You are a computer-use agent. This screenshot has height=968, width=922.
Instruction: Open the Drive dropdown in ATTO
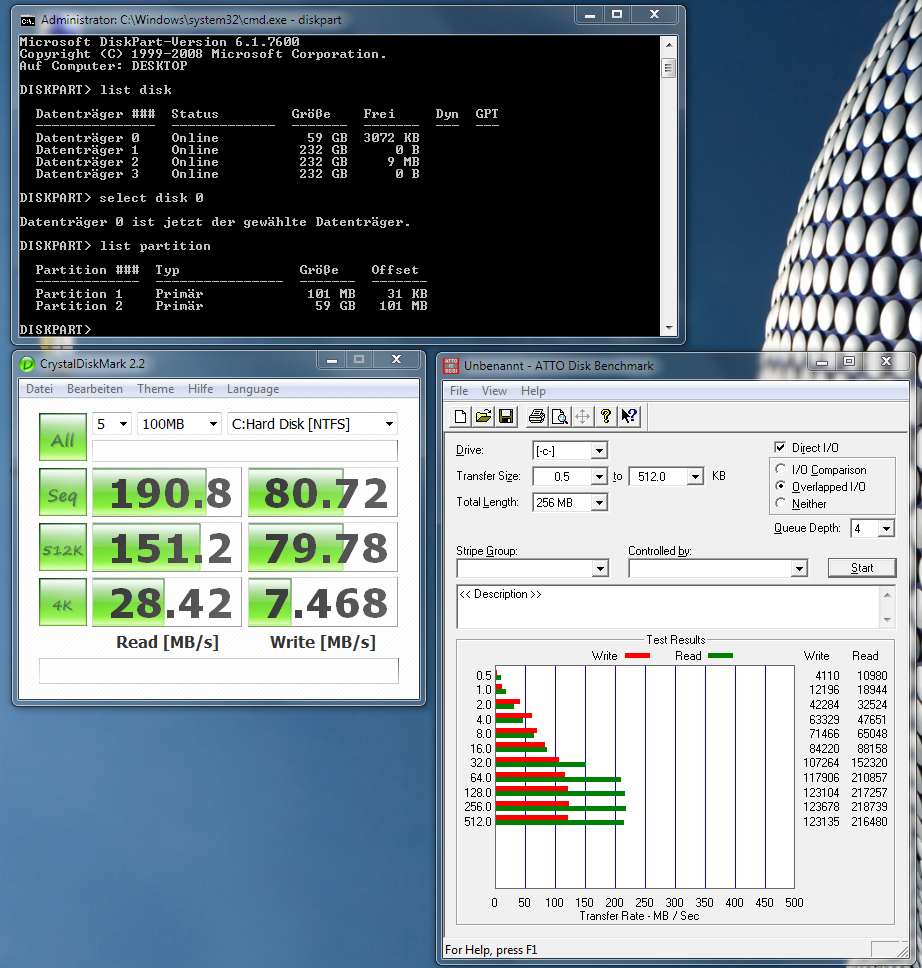click(x=598, y=451)
